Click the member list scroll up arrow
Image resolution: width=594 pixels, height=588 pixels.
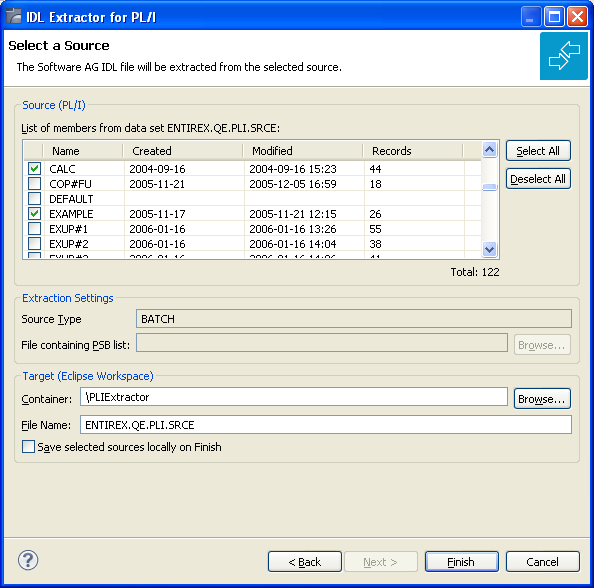pyautogui.click(x=489, y=150)
